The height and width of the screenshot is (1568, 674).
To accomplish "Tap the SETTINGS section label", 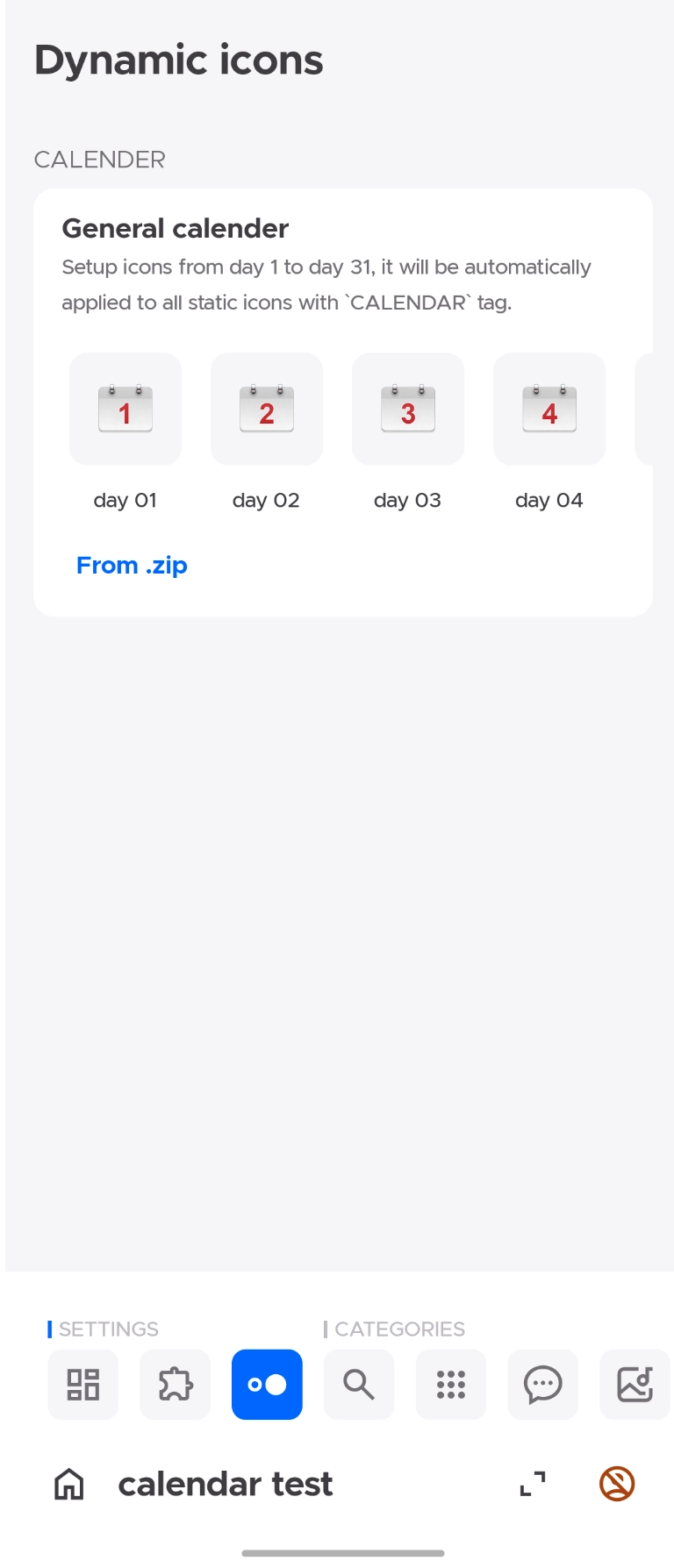I will (x=109, y=1329).
